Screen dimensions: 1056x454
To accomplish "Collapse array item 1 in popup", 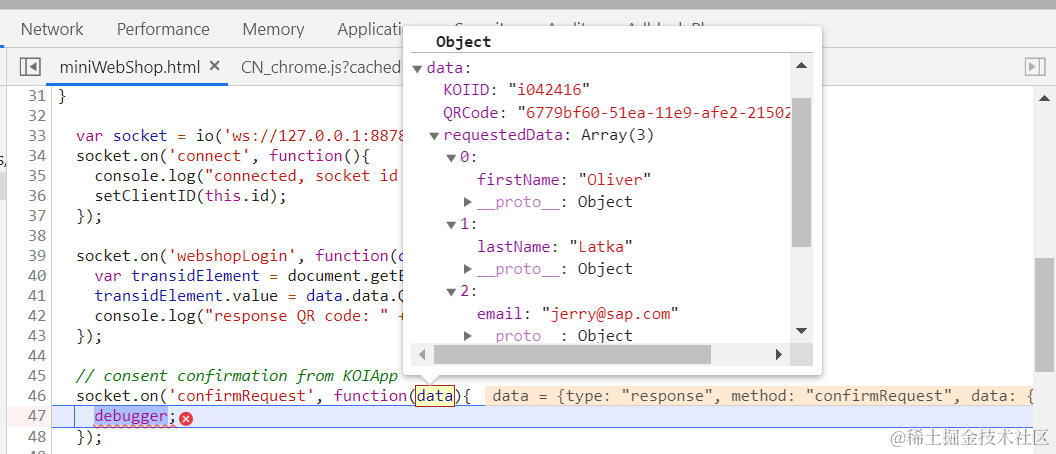I will click(x=451, y=225).
